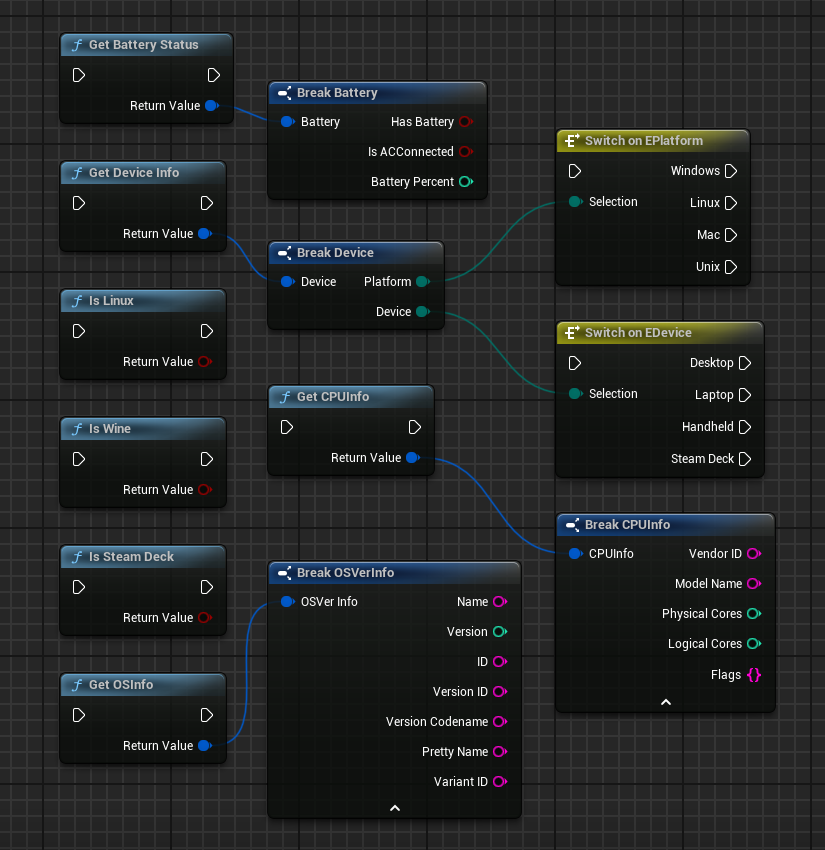Click Get CPUInfo output execution pin

pos(415,427)
